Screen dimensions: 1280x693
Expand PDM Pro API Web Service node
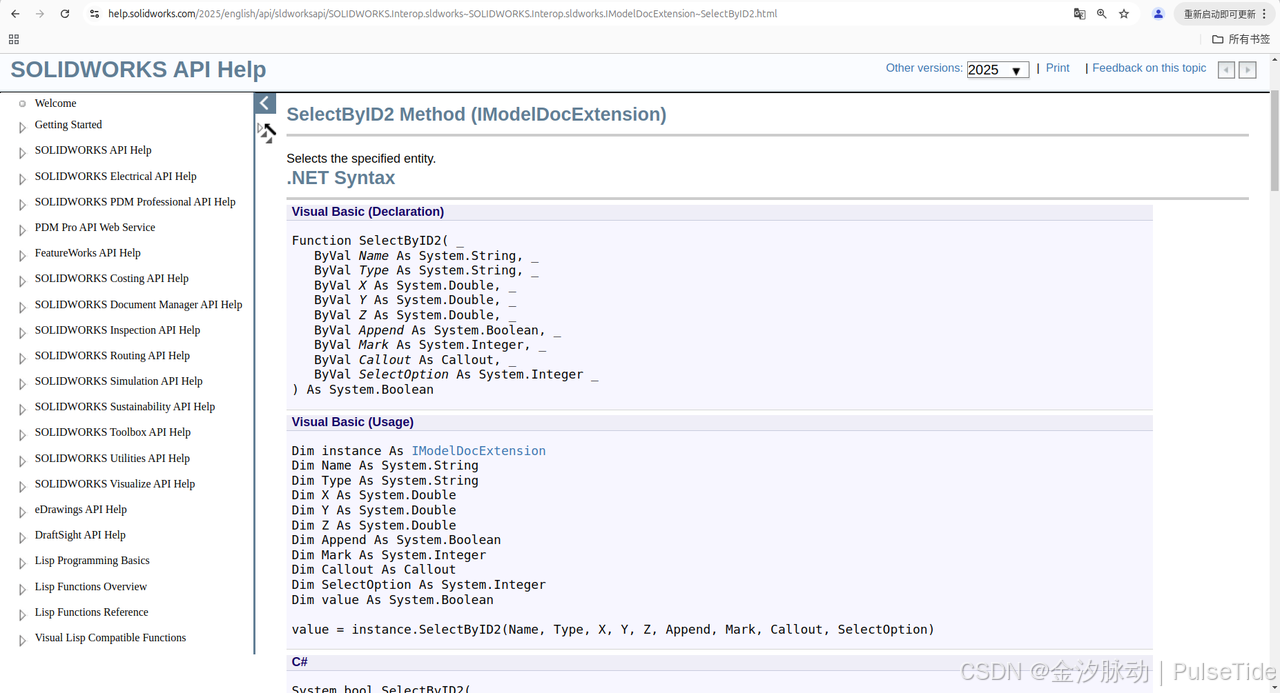[x=22, y=230]
